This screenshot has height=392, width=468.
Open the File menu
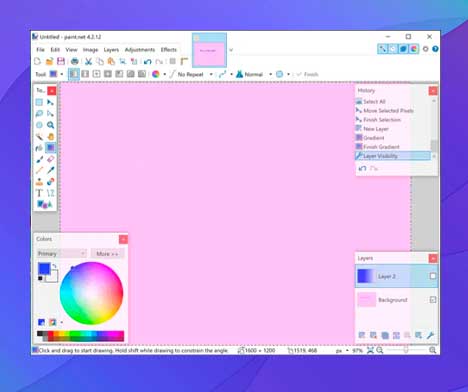point(40,50)
